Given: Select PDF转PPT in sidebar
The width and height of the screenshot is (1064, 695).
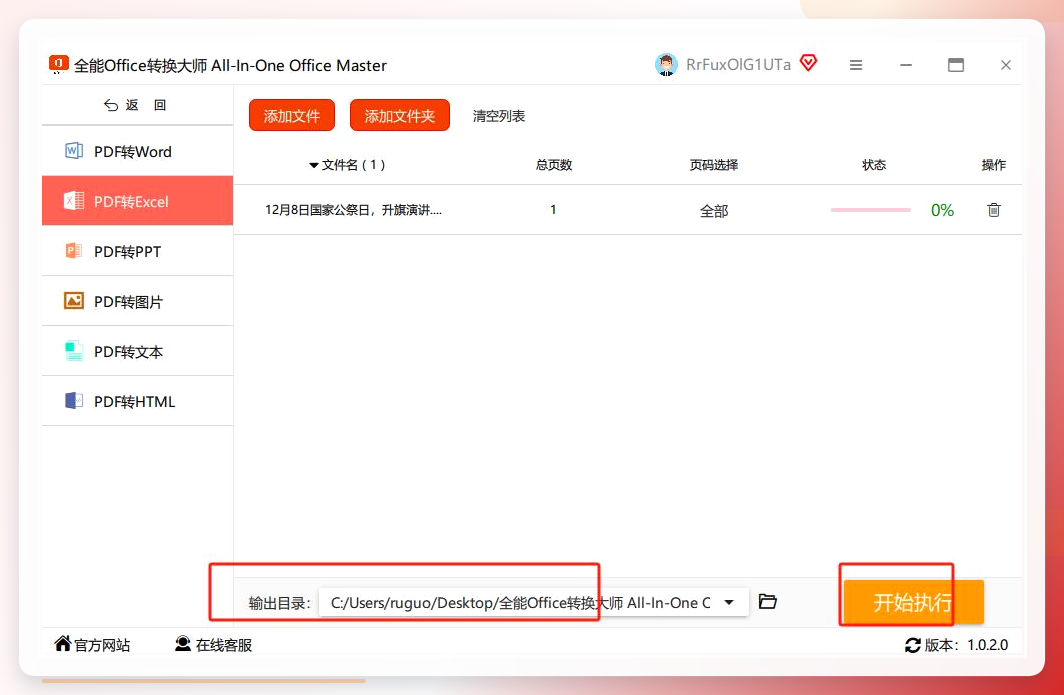Looking at the screenshot, I should pos(138,251).
